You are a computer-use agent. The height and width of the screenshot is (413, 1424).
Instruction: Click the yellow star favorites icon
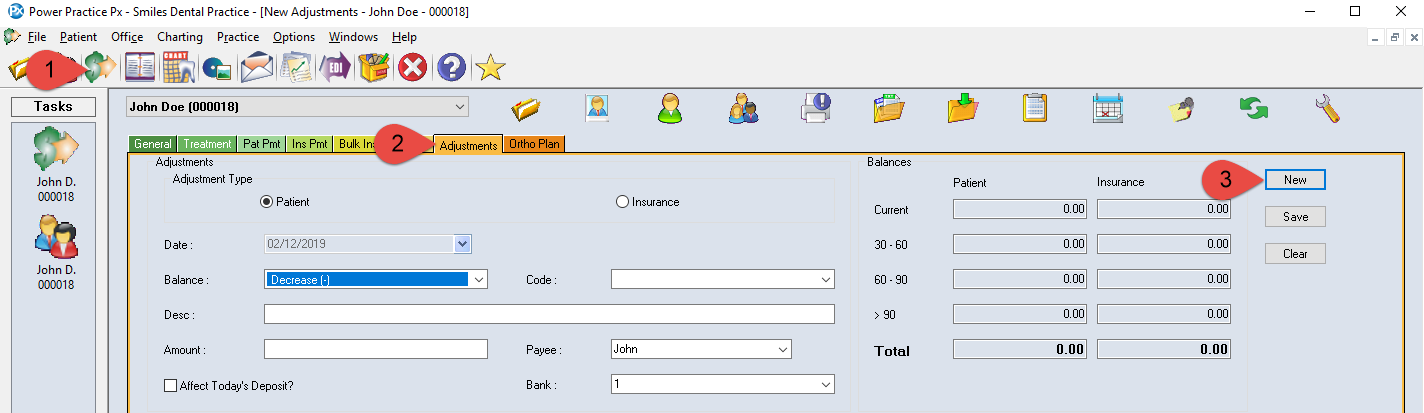tap(490, 68)
